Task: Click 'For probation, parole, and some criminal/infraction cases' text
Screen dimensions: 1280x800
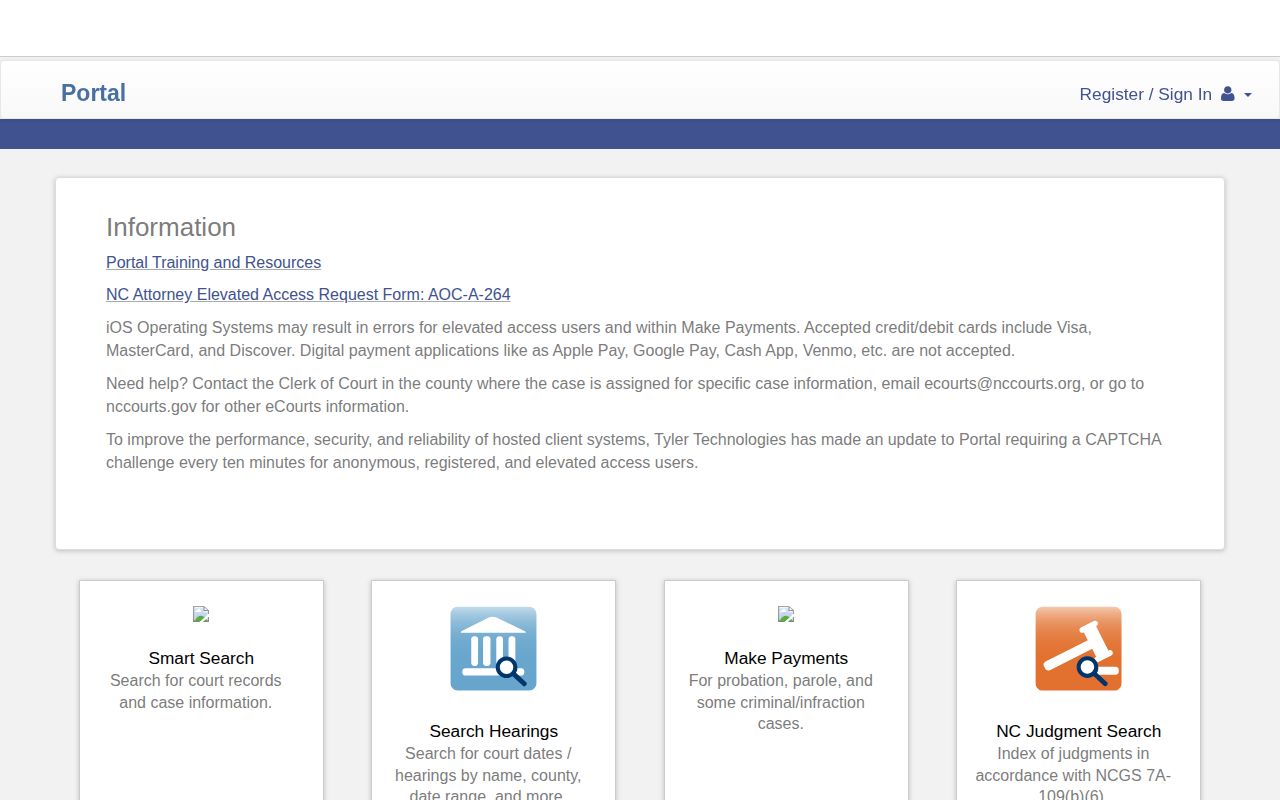Action: (781, 702)
